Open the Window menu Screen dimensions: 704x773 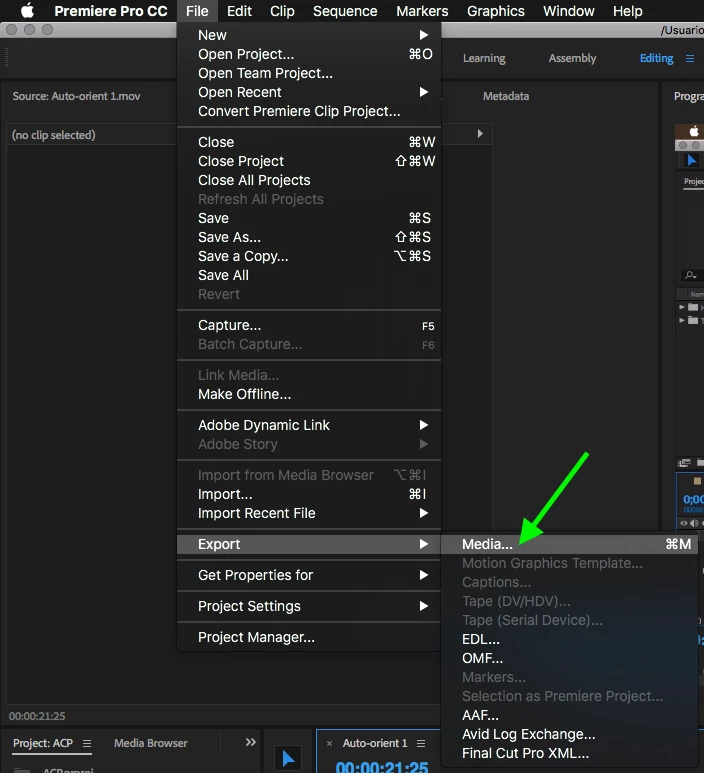[568, 11]
